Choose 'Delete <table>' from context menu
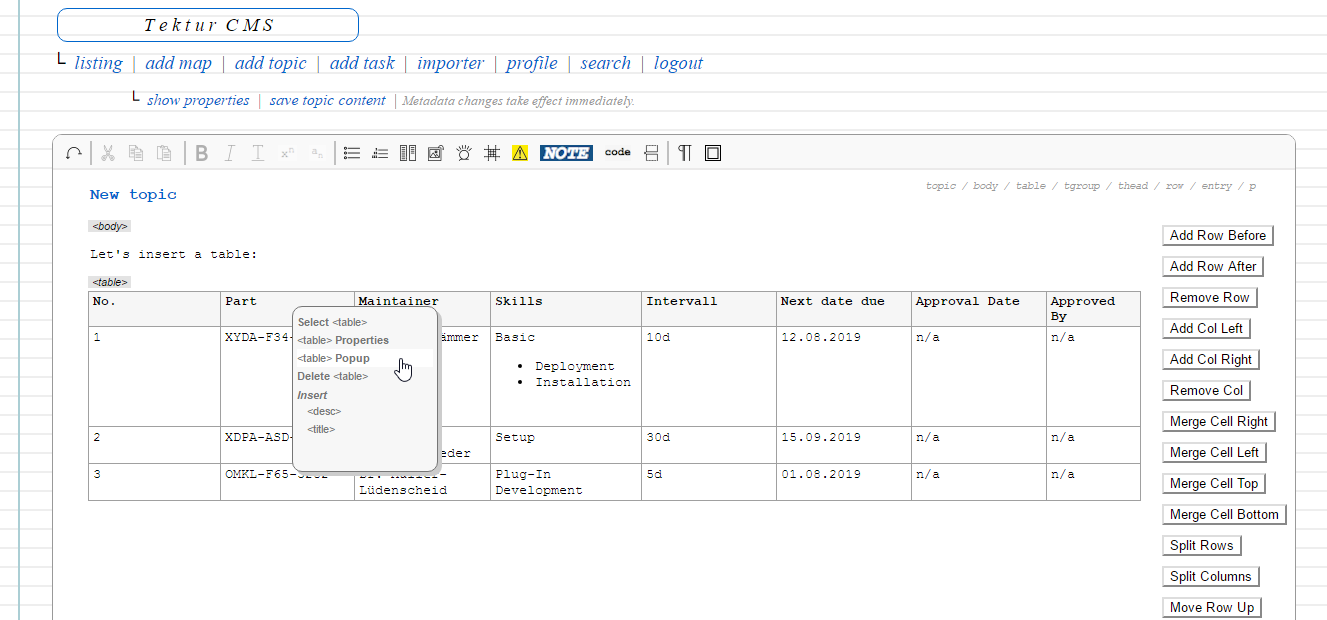The width and height of the screenshot is (1327, 620). 332,376
